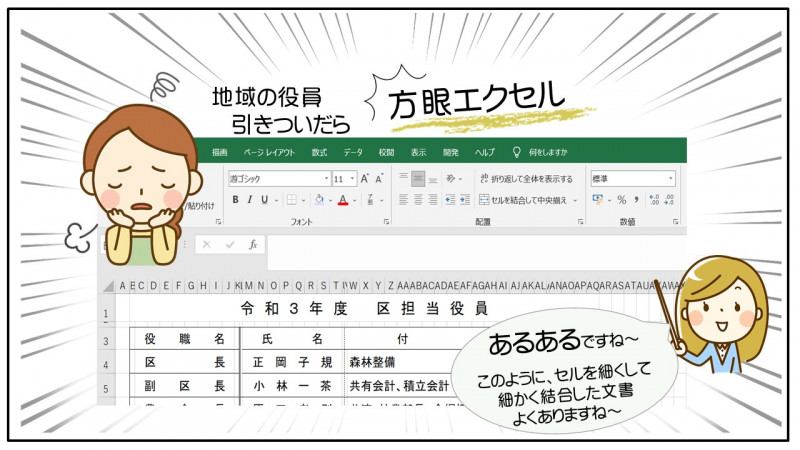Click 折り返して全体を表示する wrap text button
Viewport: 800px width, 450px height.
526,179
